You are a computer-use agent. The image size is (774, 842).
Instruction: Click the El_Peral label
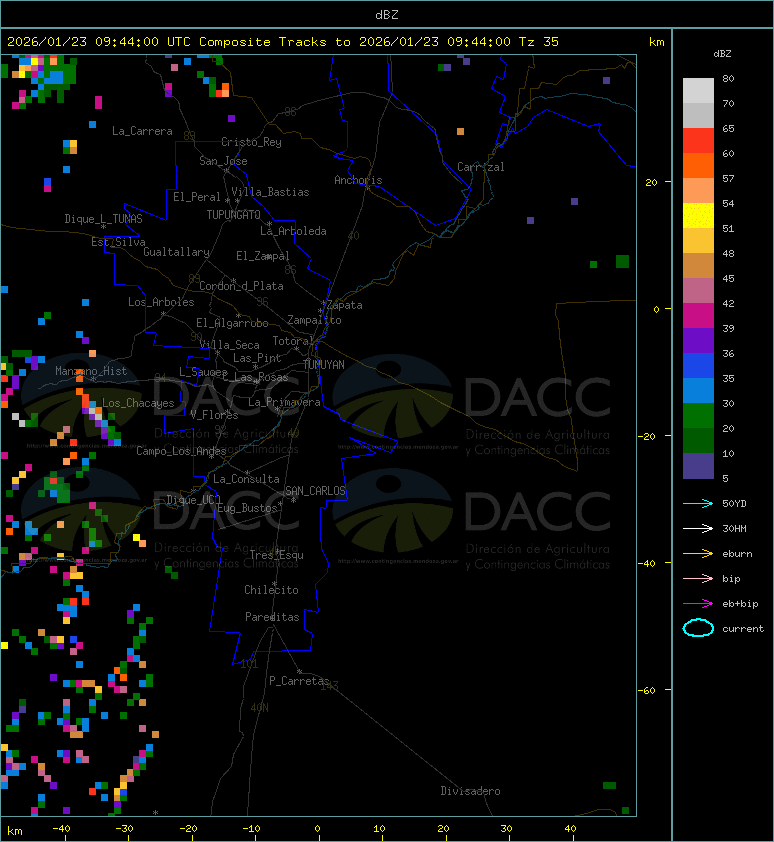pos(197,197)
